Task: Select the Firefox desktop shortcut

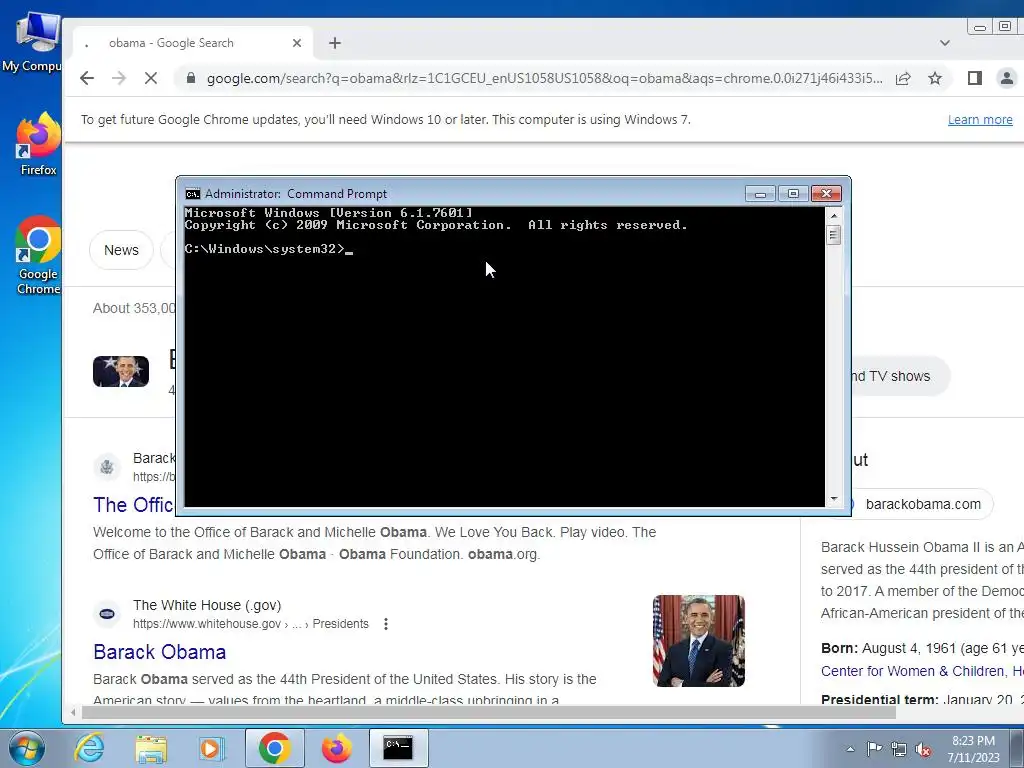Action: [x=39, y=145]
